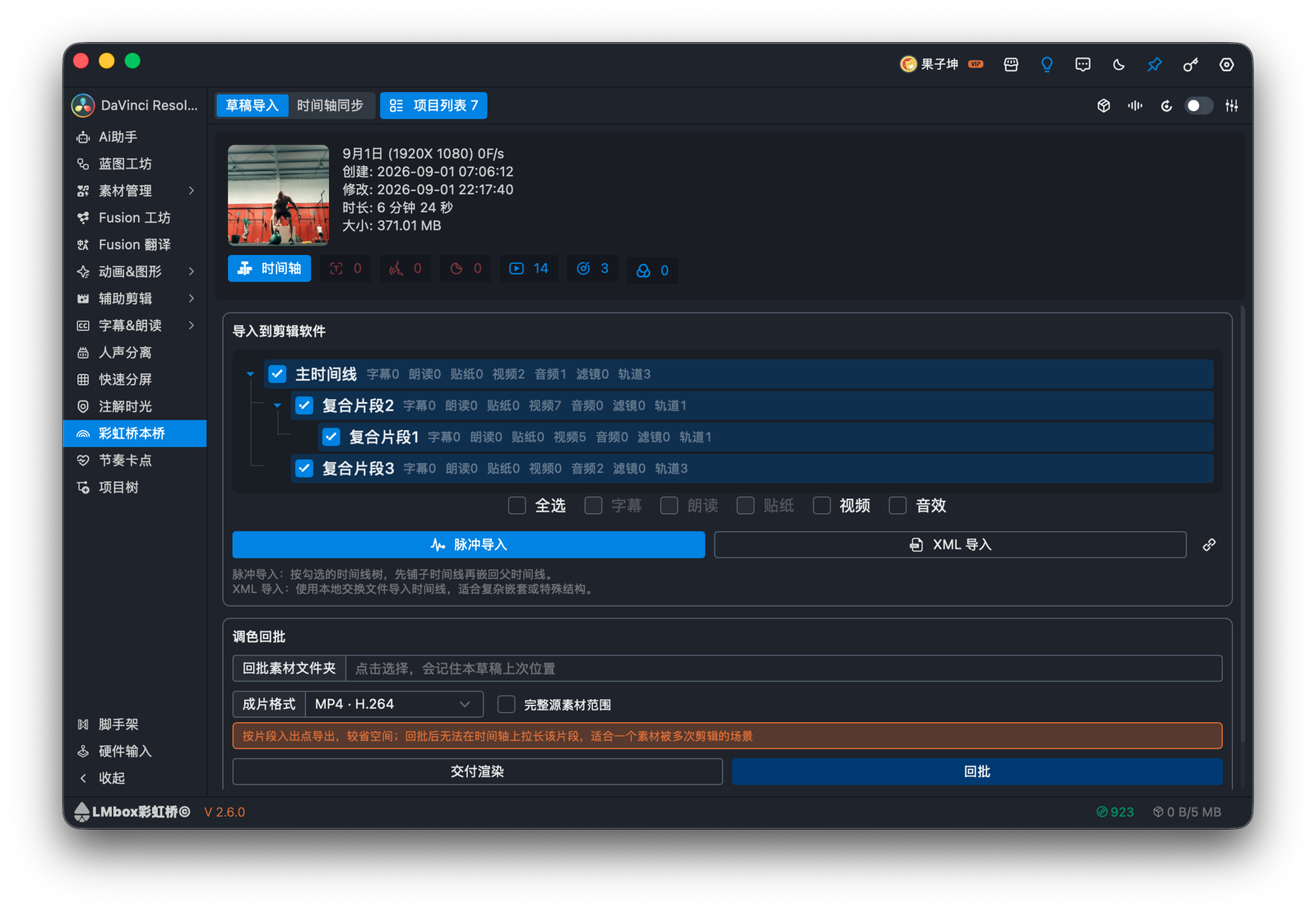Enable 完整源素材范围 checkbox
This screenshot has height=912, width=1316.
[507, 704]
